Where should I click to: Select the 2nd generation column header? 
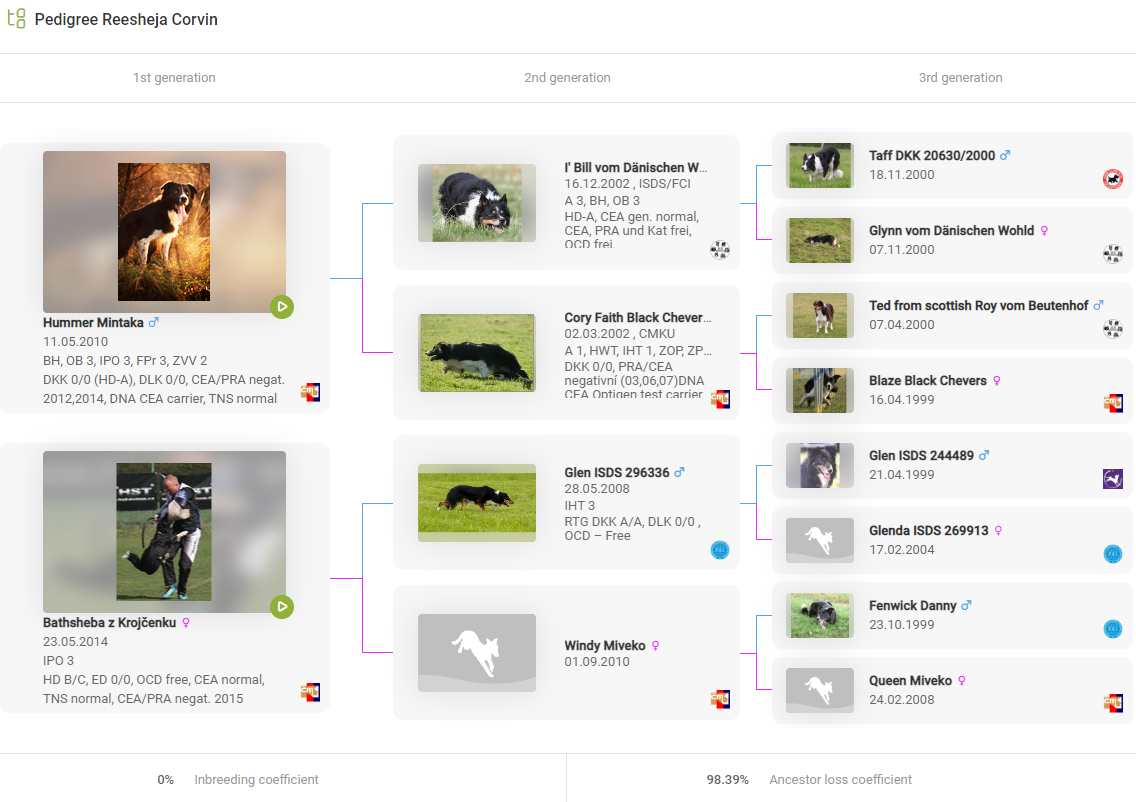[567, 78]
